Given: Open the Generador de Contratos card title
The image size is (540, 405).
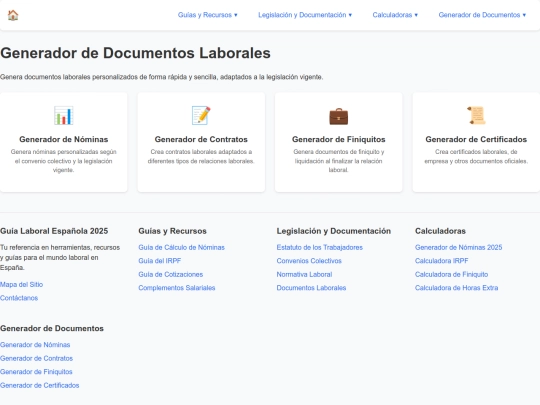Looking at the screenshot, I should pyautogui.click(x=201, y=139).
